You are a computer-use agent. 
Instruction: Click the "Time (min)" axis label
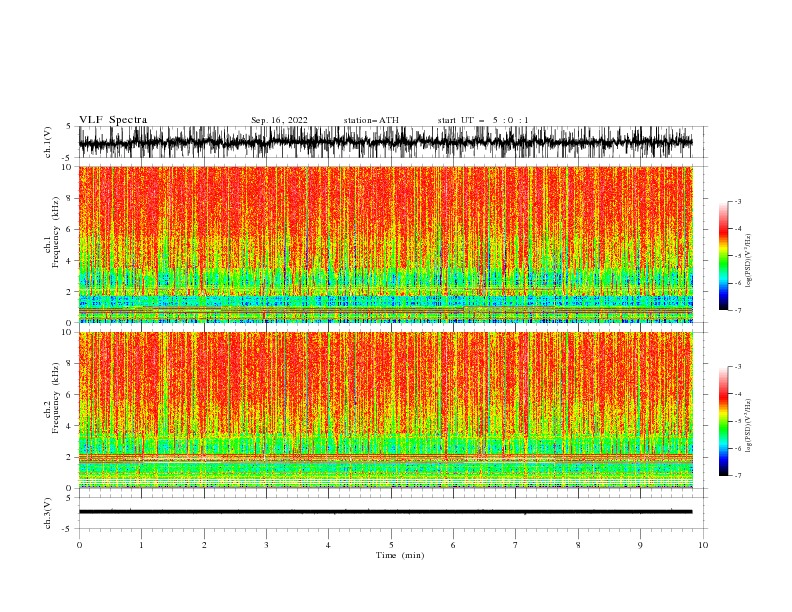pos(400,555)
